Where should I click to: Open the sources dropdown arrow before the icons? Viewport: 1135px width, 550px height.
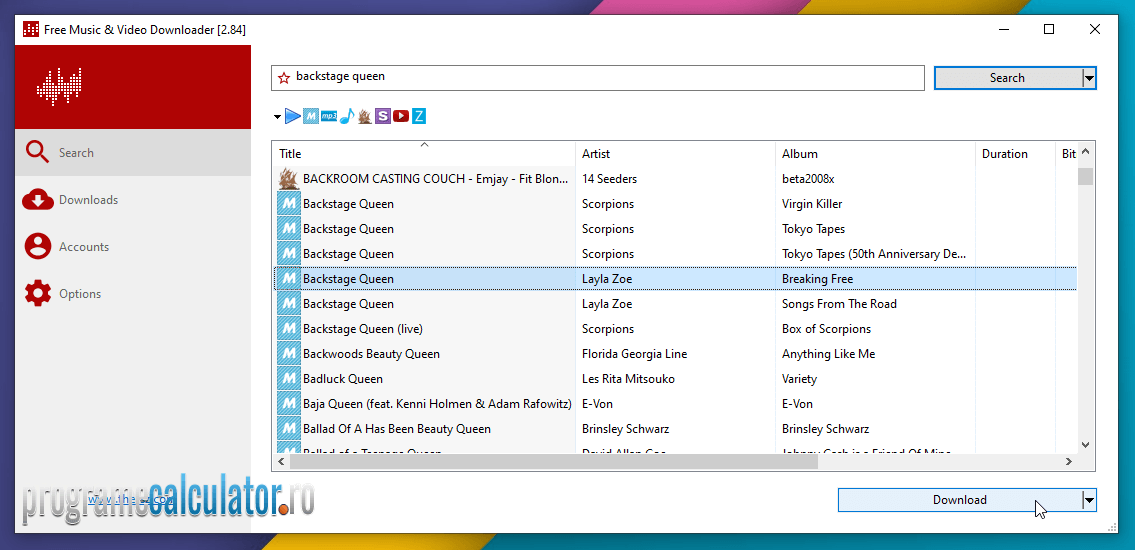pyautogui.click(x=277, y=116)
